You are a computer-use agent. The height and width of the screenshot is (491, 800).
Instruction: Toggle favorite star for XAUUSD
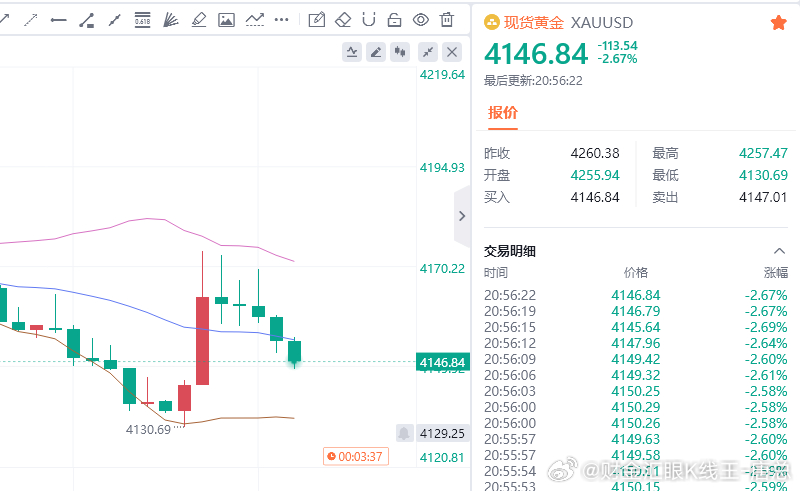pos(779,22)
